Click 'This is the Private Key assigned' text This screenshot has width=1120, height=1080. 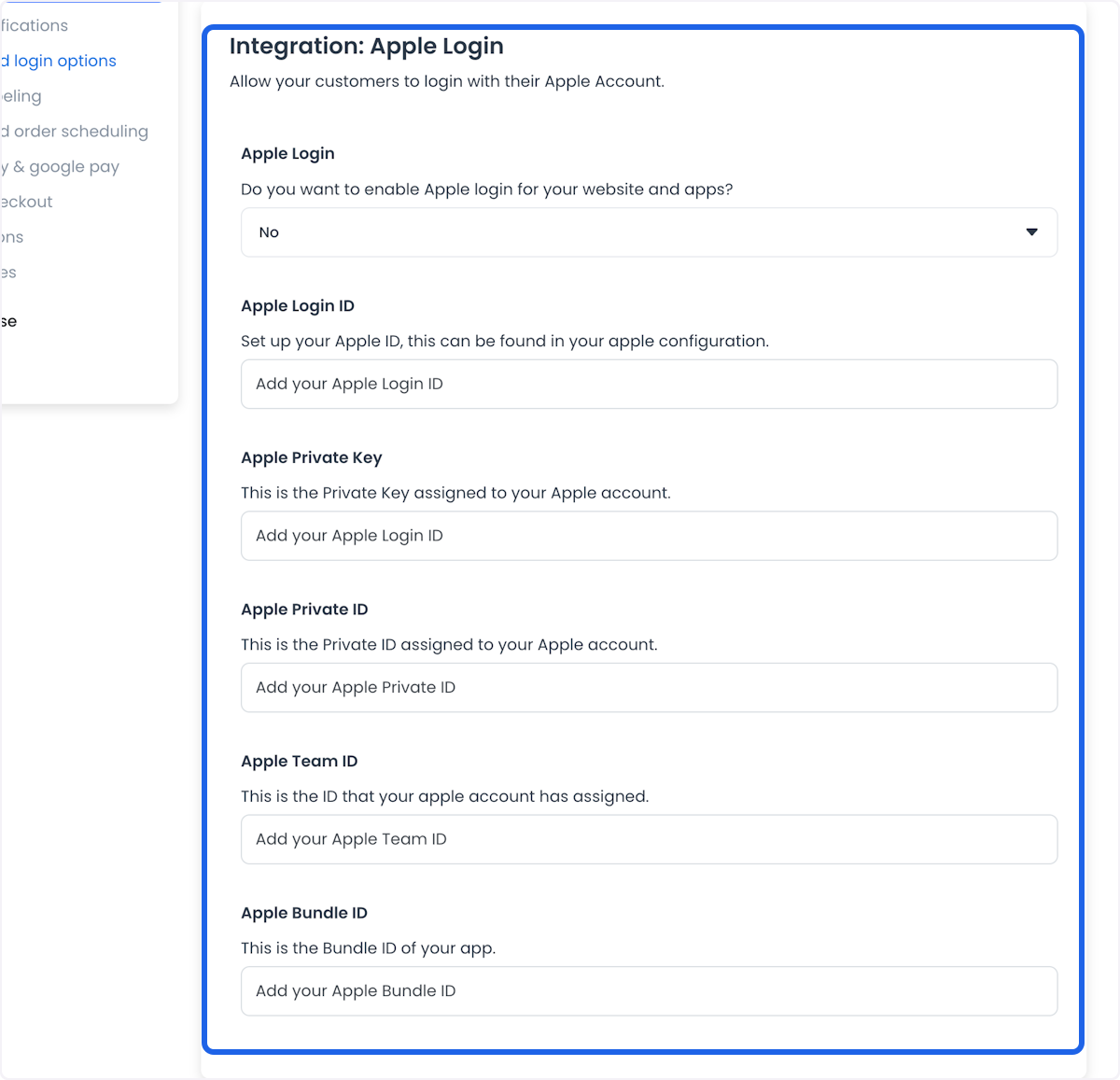tap(455, 493)
